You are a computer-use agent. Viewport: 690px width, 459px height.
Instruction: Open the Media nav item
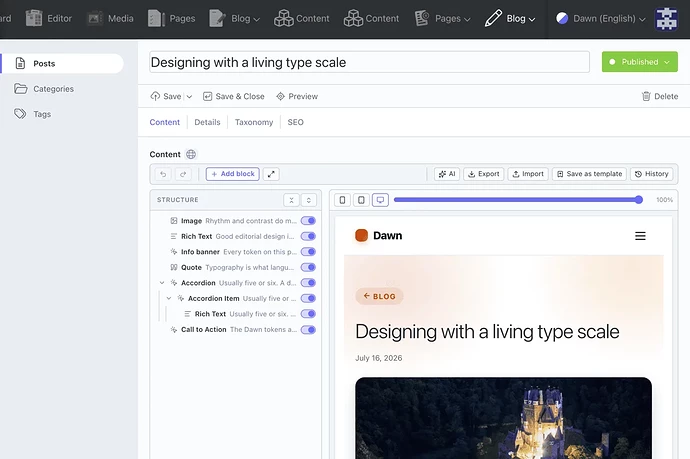pyautogui.click(x=110, y=18)
